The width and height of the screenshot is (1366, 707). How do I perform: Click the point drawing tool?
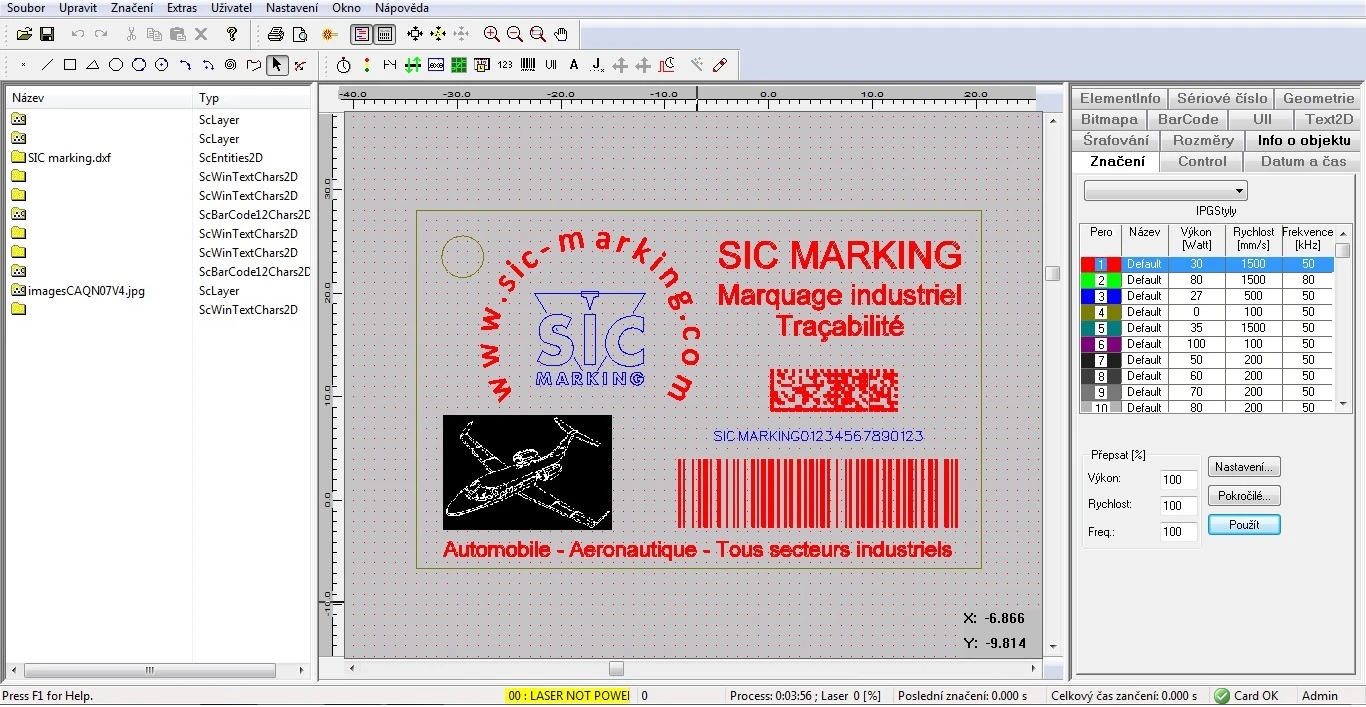(24, 65)
